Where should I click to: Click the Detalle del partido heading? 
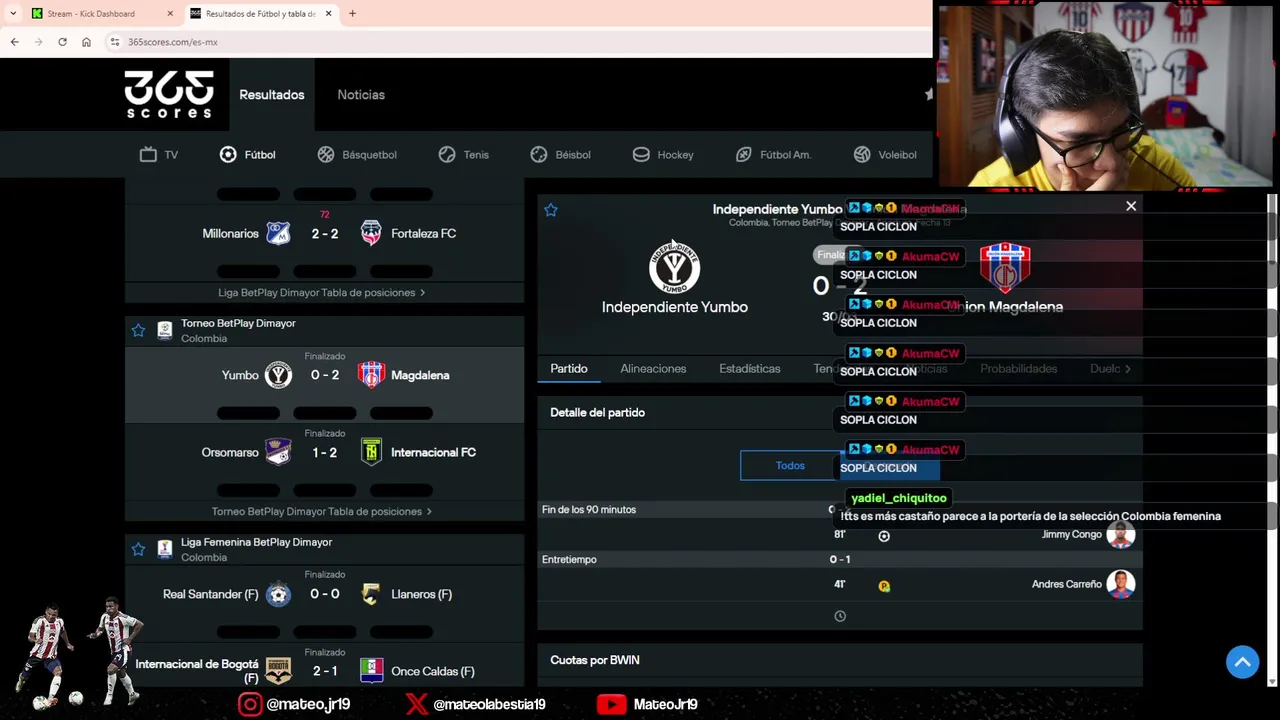click(597, 412)
